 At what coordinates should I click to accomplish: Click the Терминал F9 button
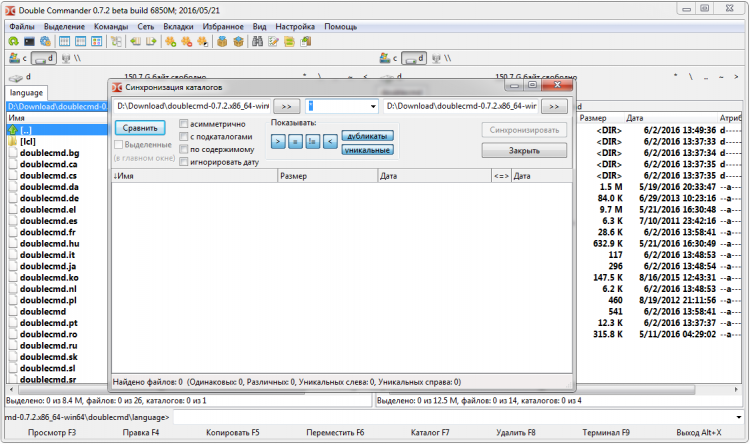(x=606, y=433)
